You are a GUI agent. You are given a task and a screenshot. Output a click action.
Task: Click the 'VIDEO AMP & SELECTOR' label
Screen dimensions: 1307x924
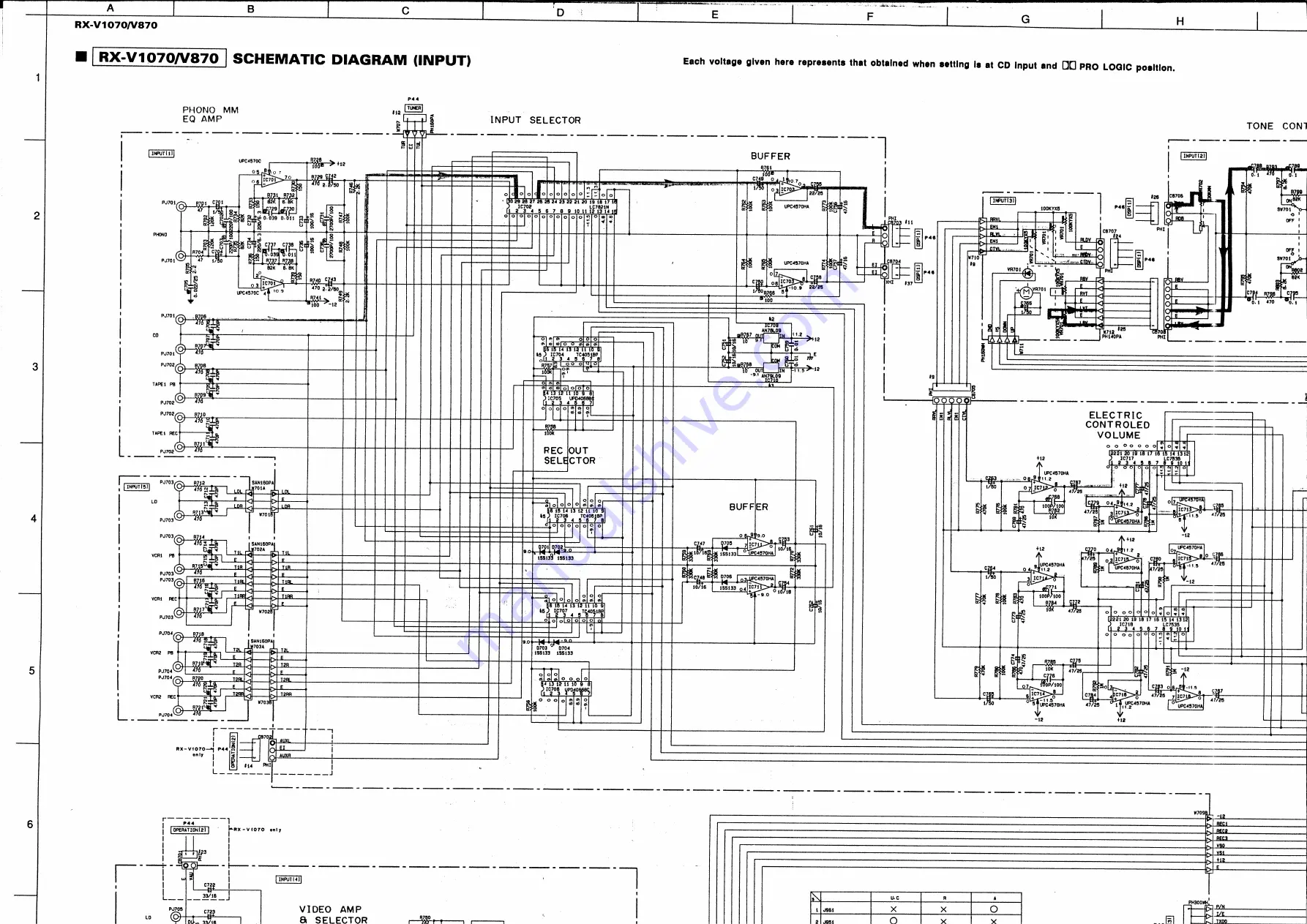tap(334, 914)
